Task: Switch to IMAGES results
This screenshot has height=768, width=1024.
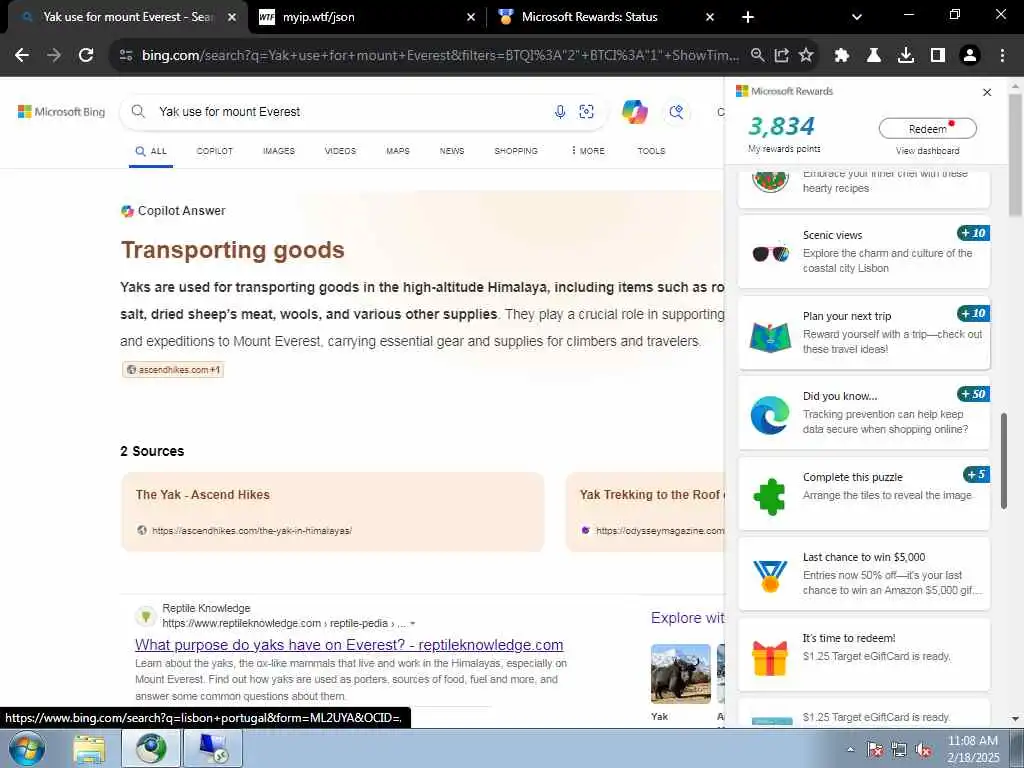Action: click(279, 151)
